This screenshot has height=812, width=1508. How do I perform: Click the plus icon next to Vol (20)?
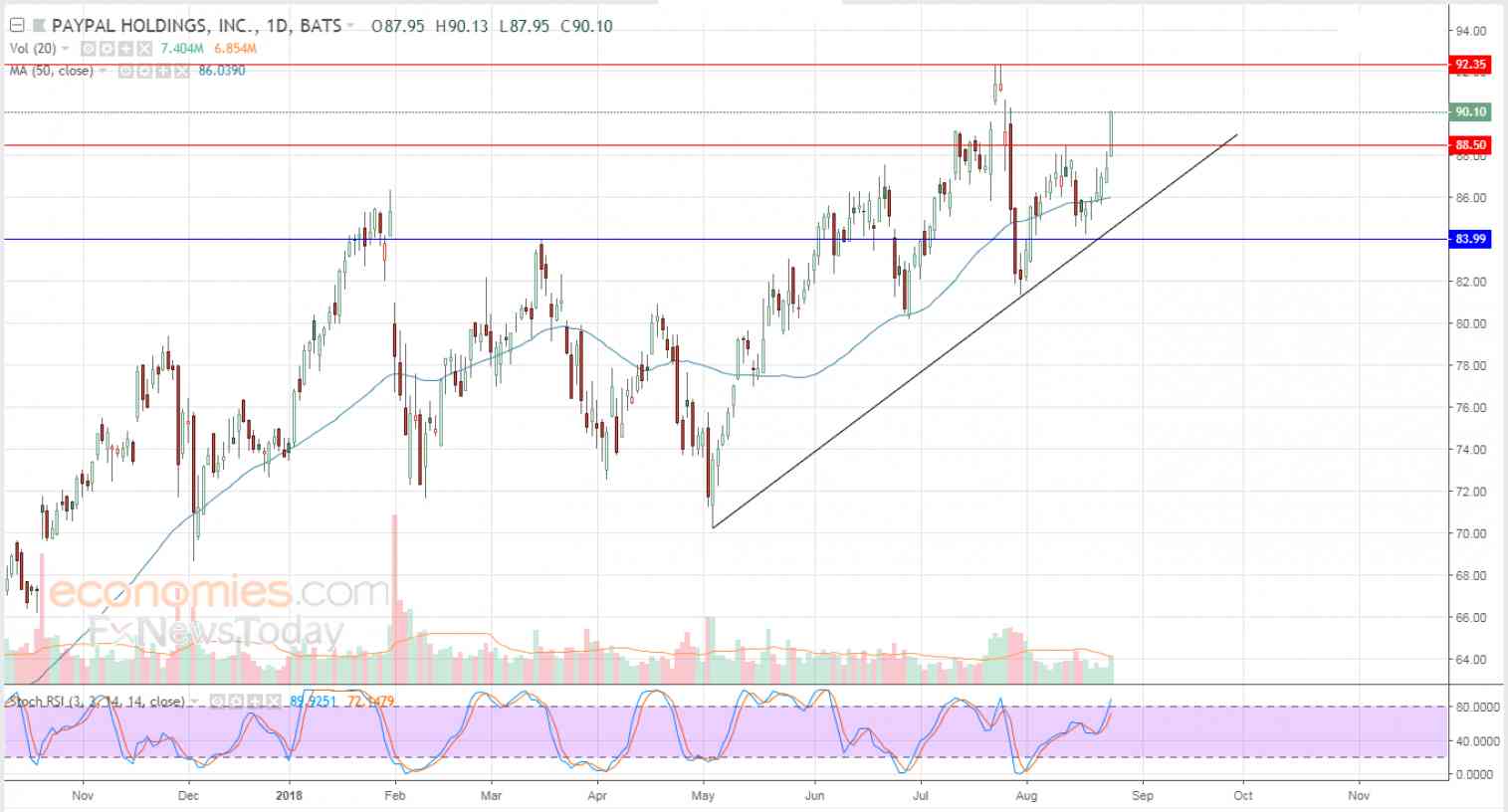[125, 49]
